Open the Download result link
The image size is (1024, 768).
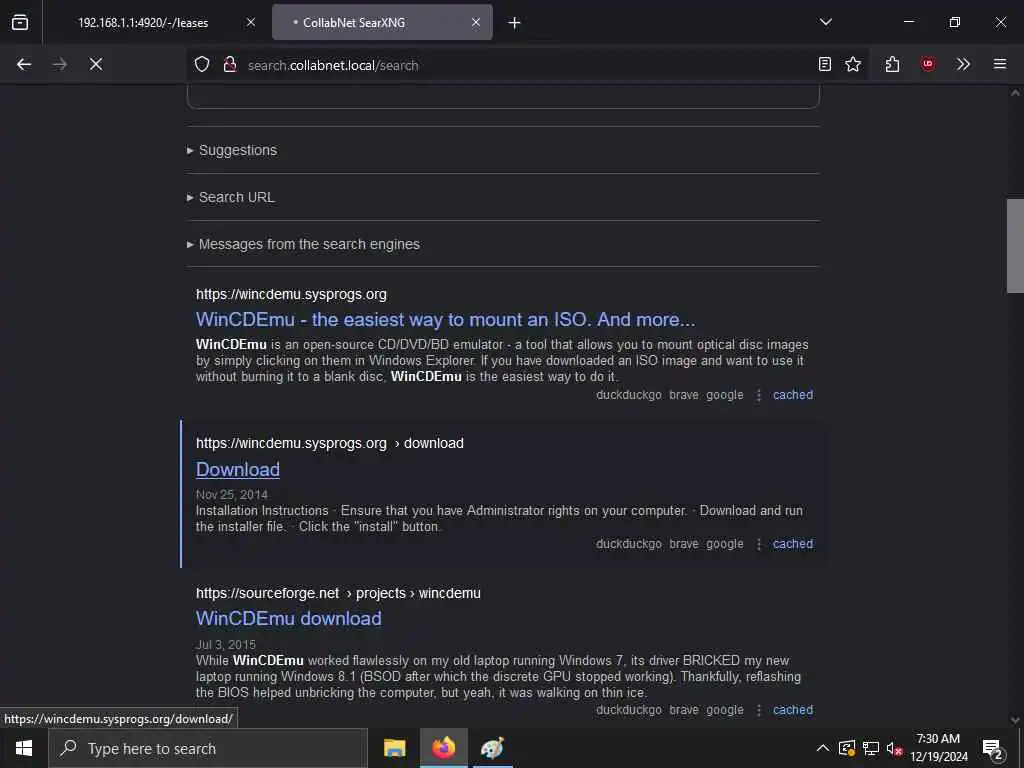coord(238,470)
